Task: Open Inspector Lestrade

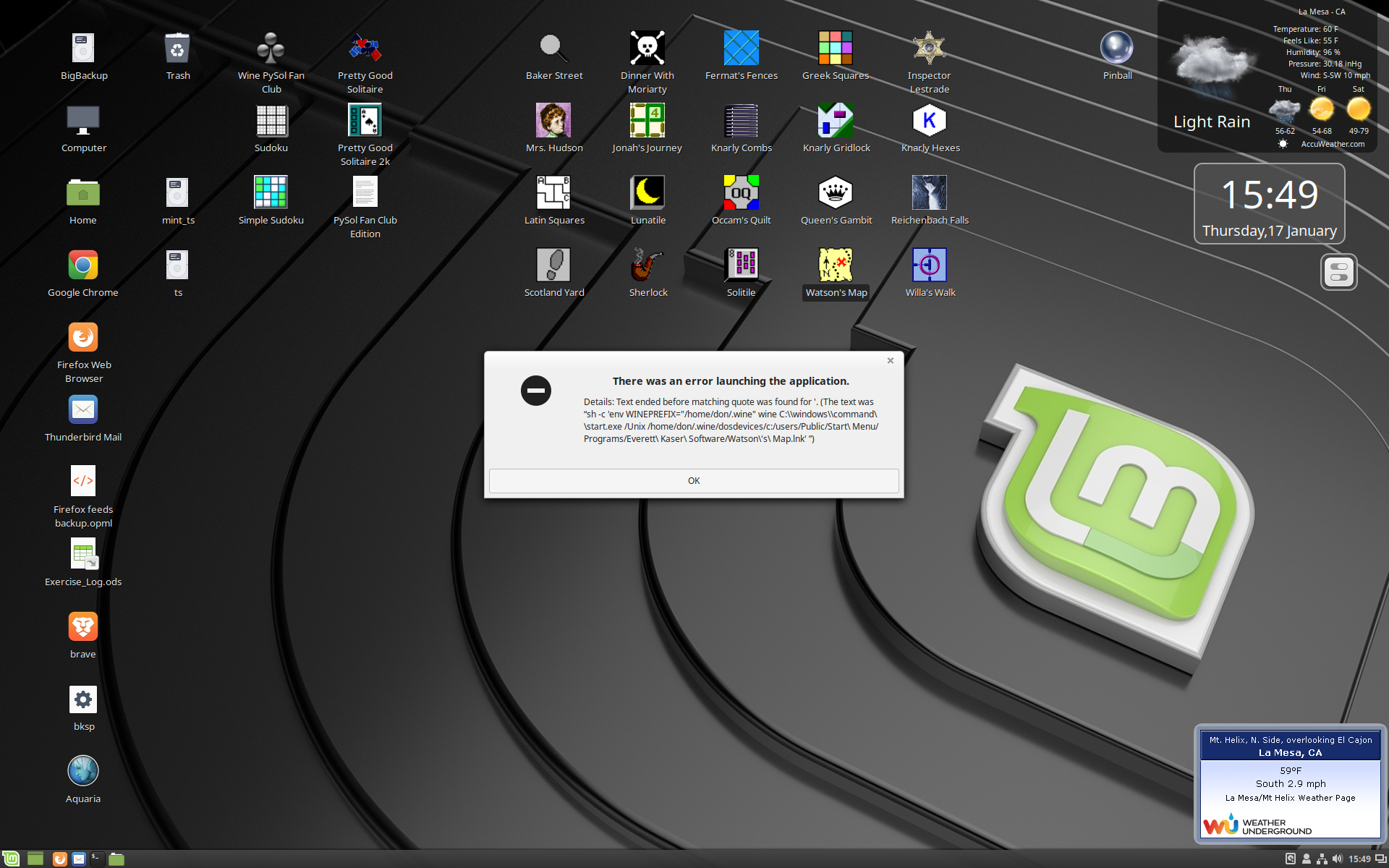Action: coord(929,47)
